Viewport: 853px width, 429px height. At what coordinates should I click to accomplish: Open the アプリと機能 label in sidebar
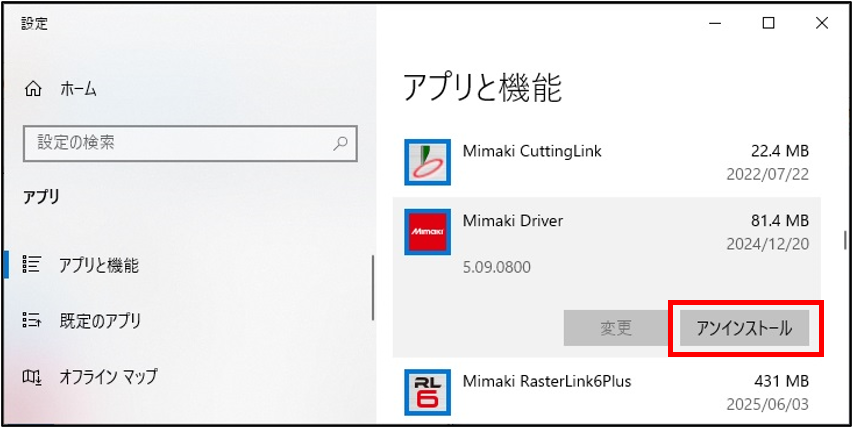click(98, 265)
